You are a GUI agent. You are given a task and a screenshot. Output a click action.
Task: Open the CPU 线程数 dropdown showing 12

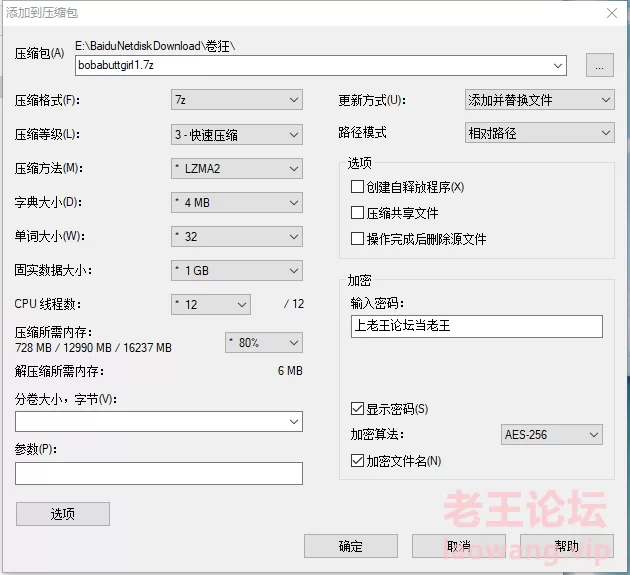(211, 305)
